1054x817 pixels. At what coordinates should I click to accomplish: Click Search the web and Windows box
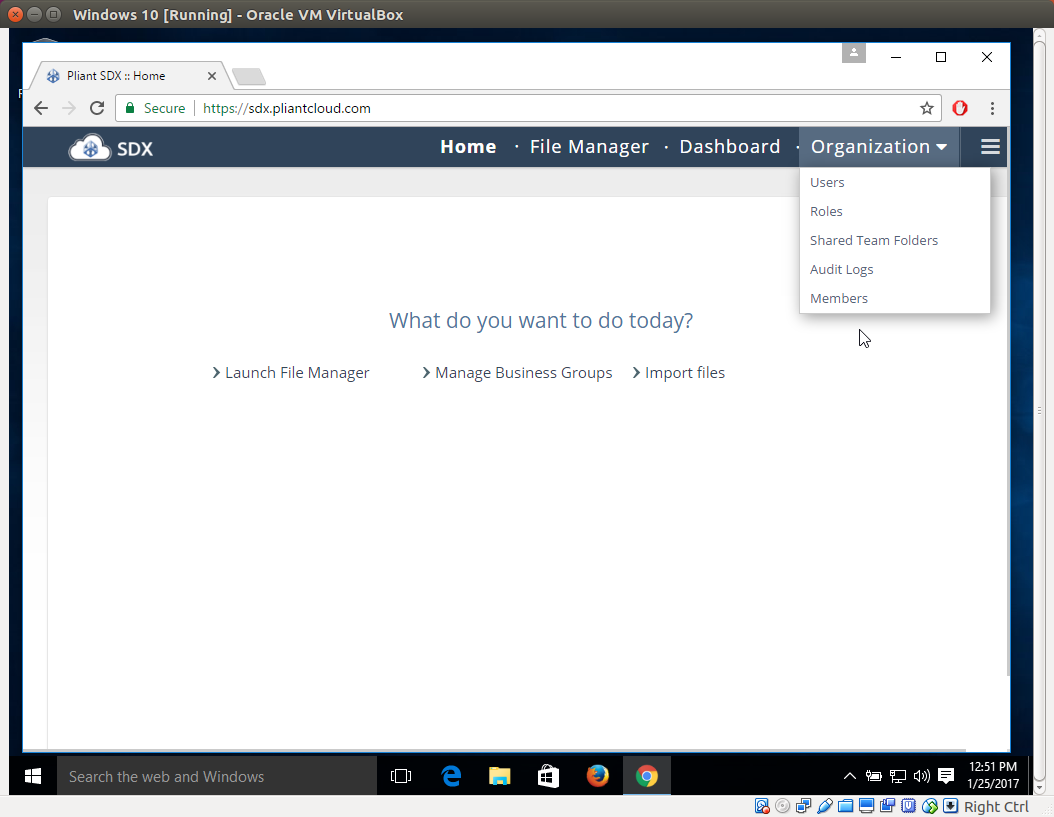216,776
